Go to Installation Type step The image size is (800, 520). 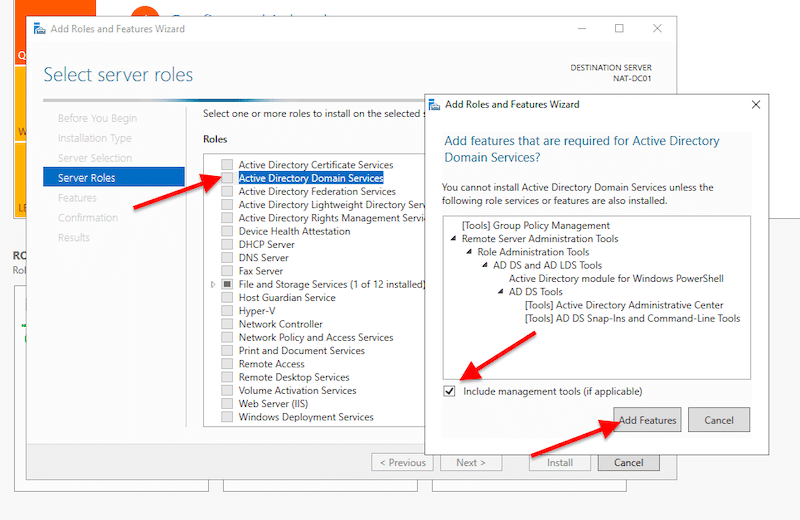95,138
